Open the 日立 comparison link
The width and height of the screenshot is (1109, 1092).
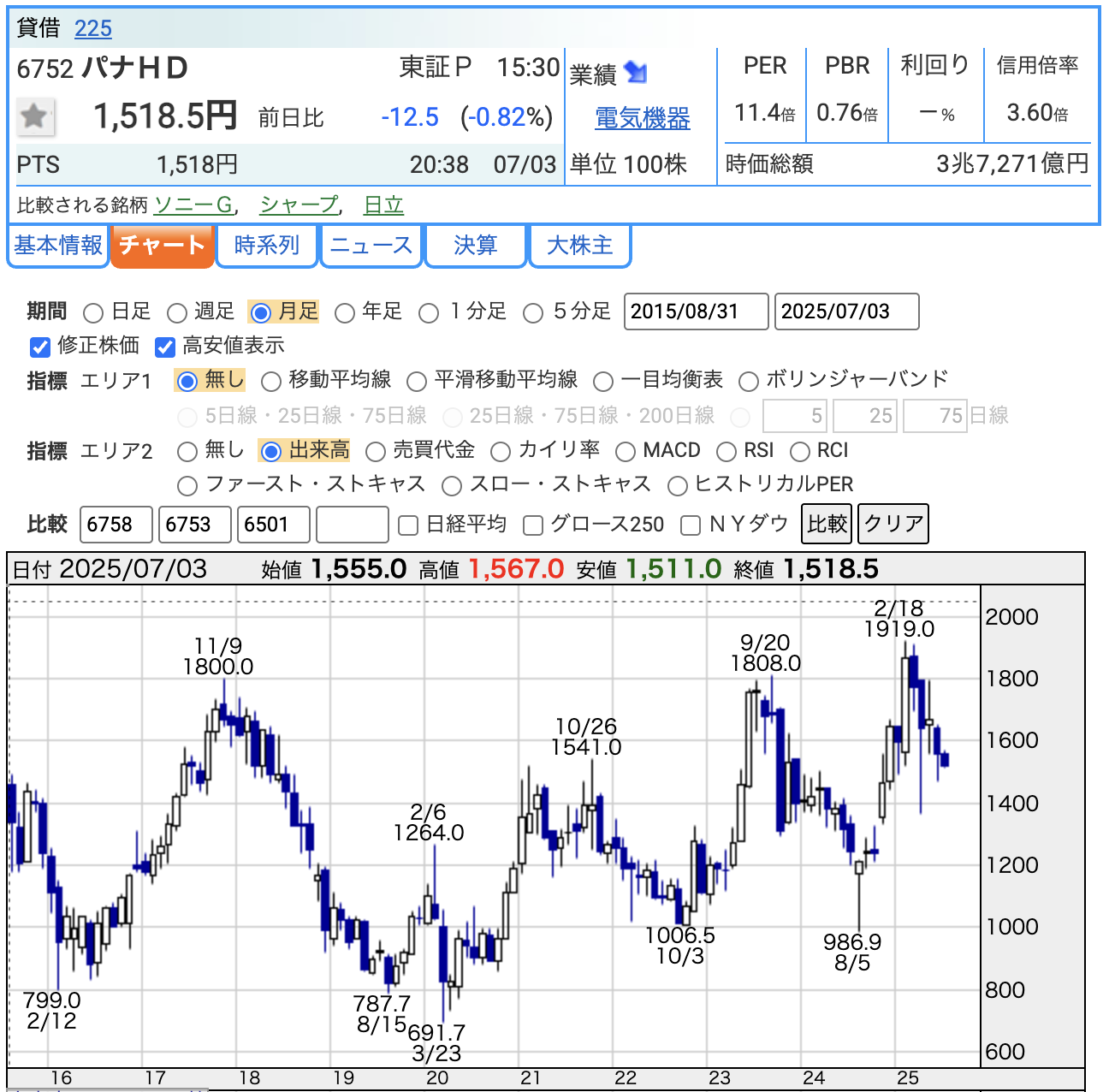[x=383, y=205]
